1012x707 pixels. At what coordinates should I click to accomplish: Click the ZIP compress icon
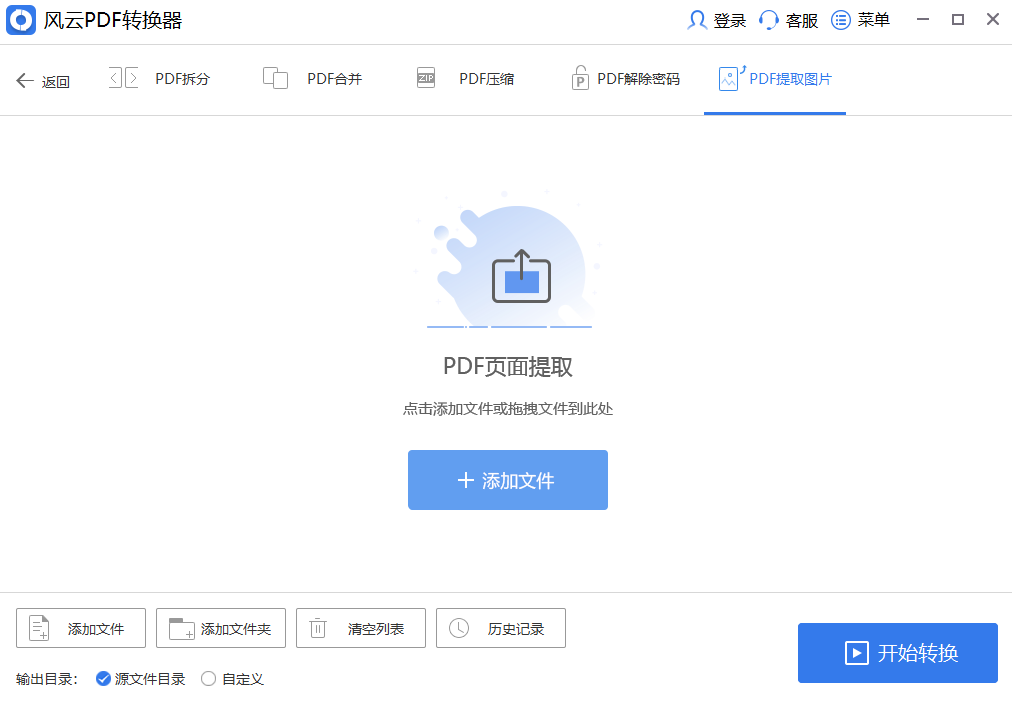point(426,78)
